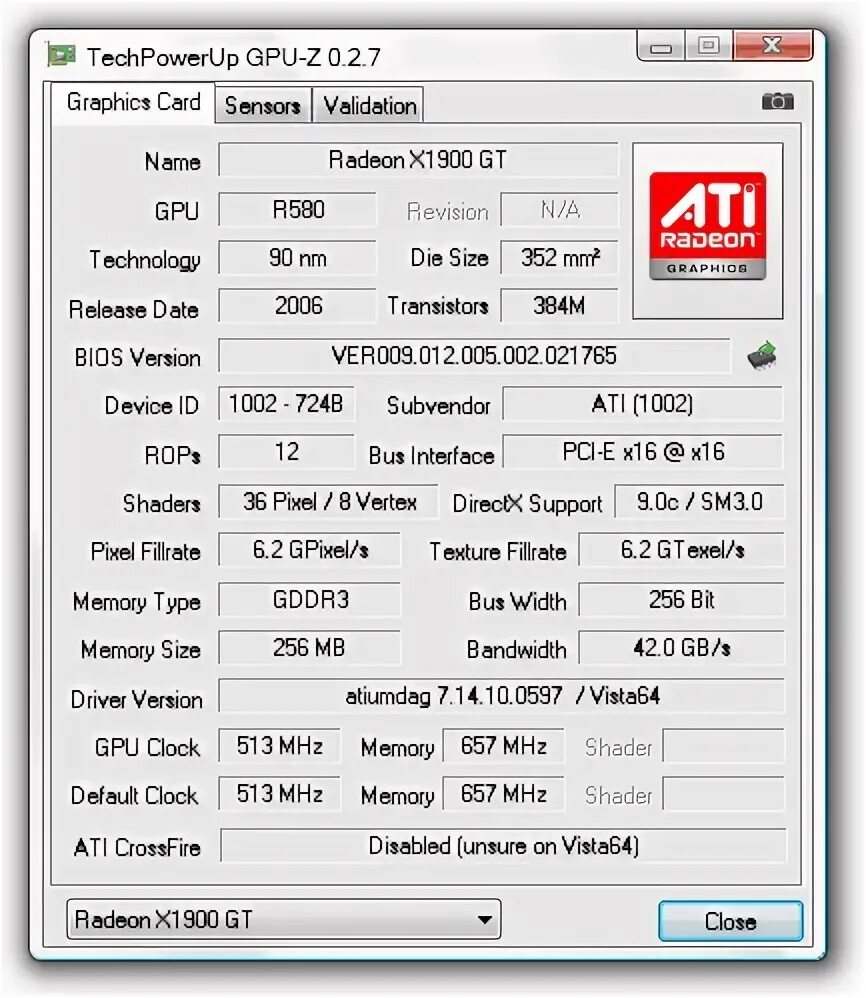
Task: Click the Texture Fillrate field 6.2 GTexel/s
Action: (x=681, y=550)
